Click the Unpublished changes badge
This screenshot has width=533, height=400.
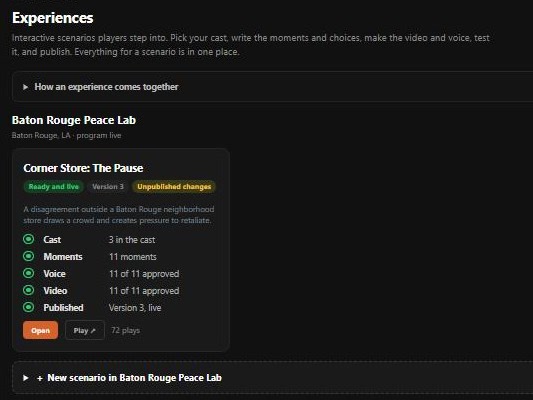pos(174,187)
